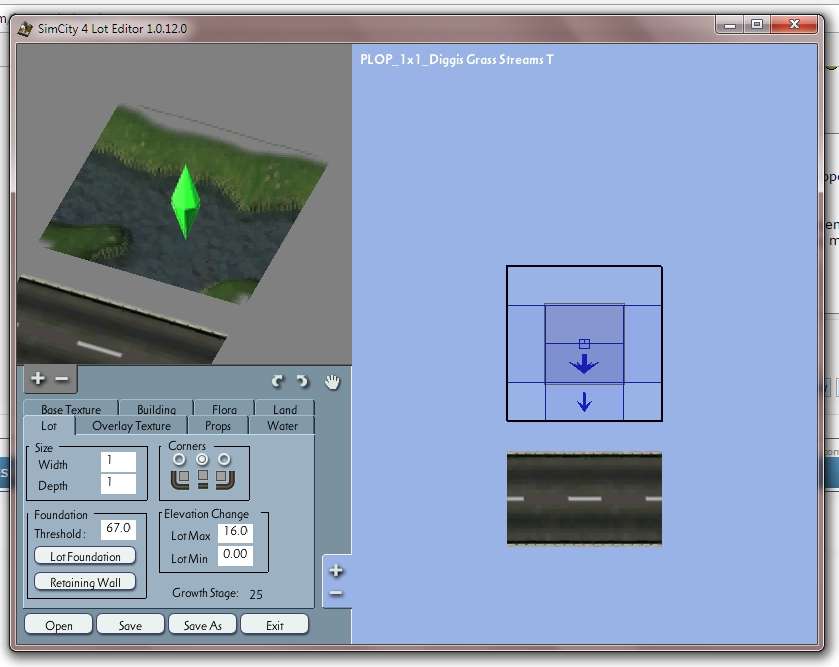The height and width of the screenshot is (667, 839).
Task: Click the Lot Foundation button
Action: (85, 556)
